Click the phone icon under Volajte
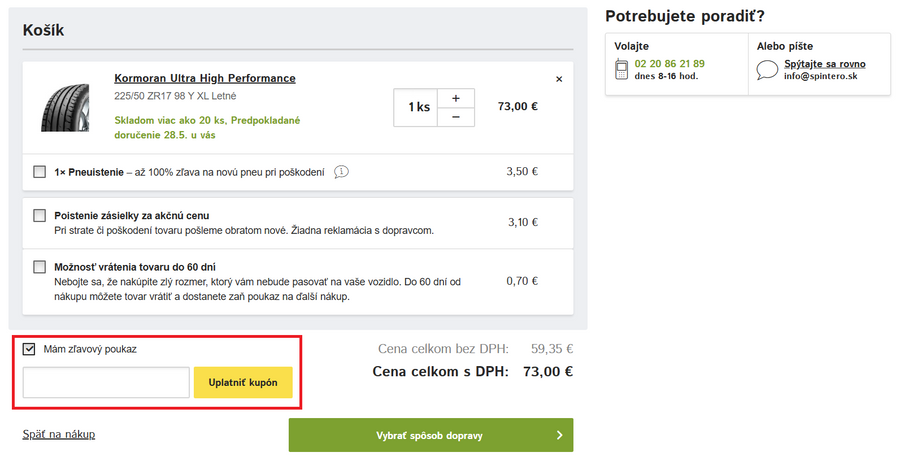The width and height of the screenshot is (900, 461). (x=621, y=69)
